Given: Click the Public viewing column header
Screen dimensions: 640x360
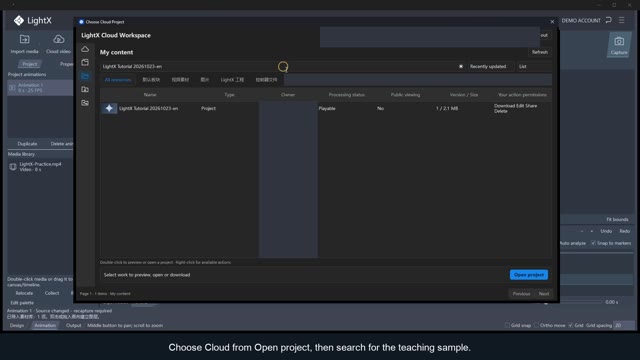Looking at the screenshot, I should [405, 95].
